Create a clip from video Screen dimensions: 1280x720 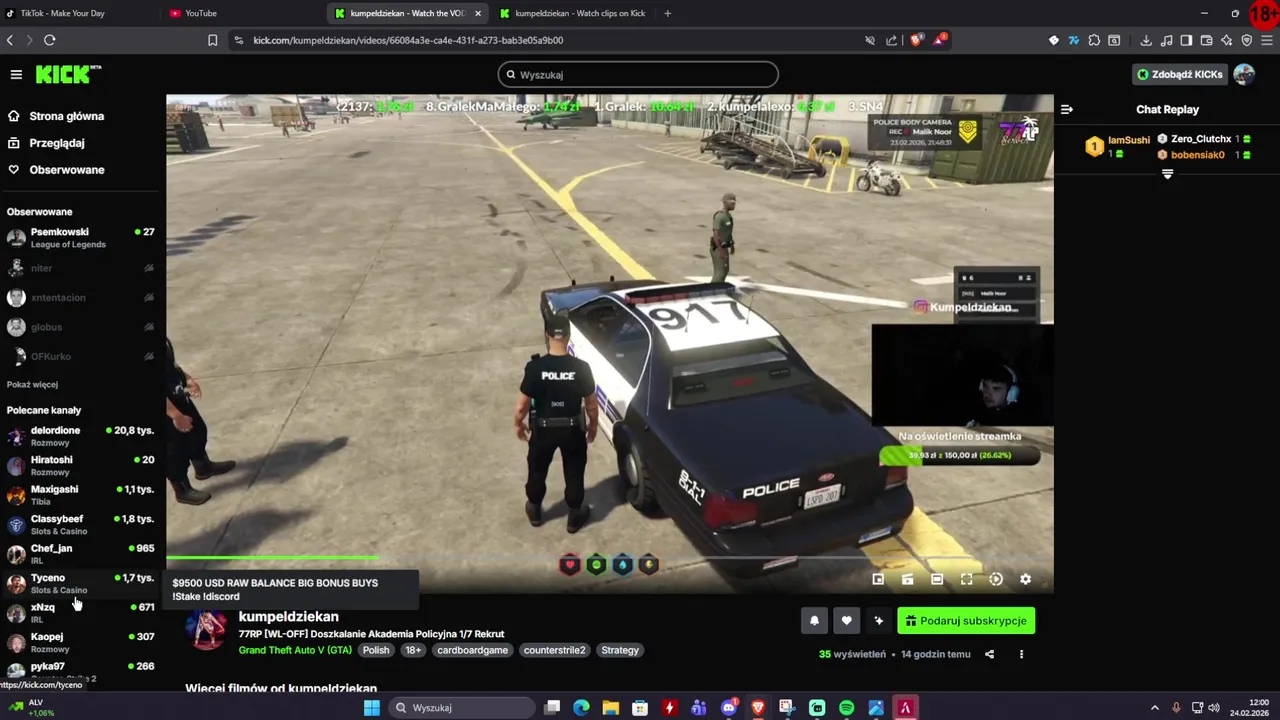907,579
